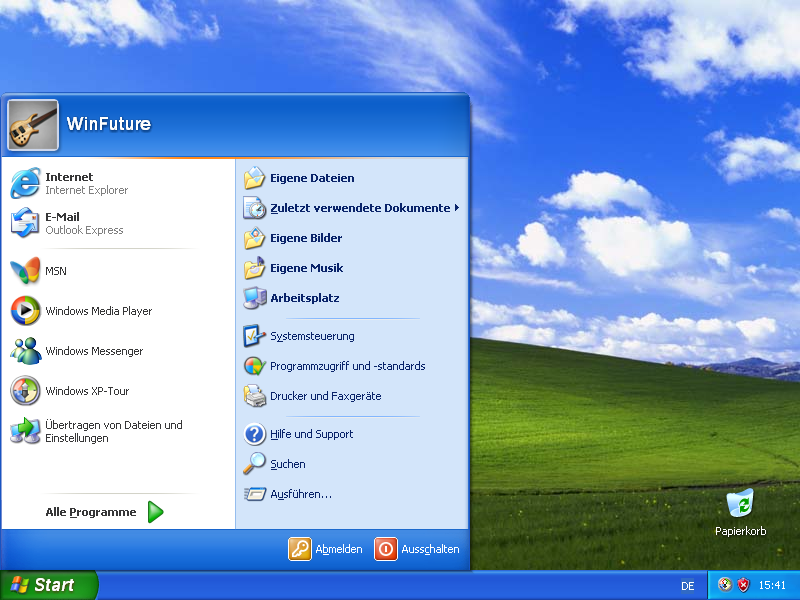This screenshot has width=800, height=600.
Task: Click the WinFuture guitar user picture
Action: 33,124
